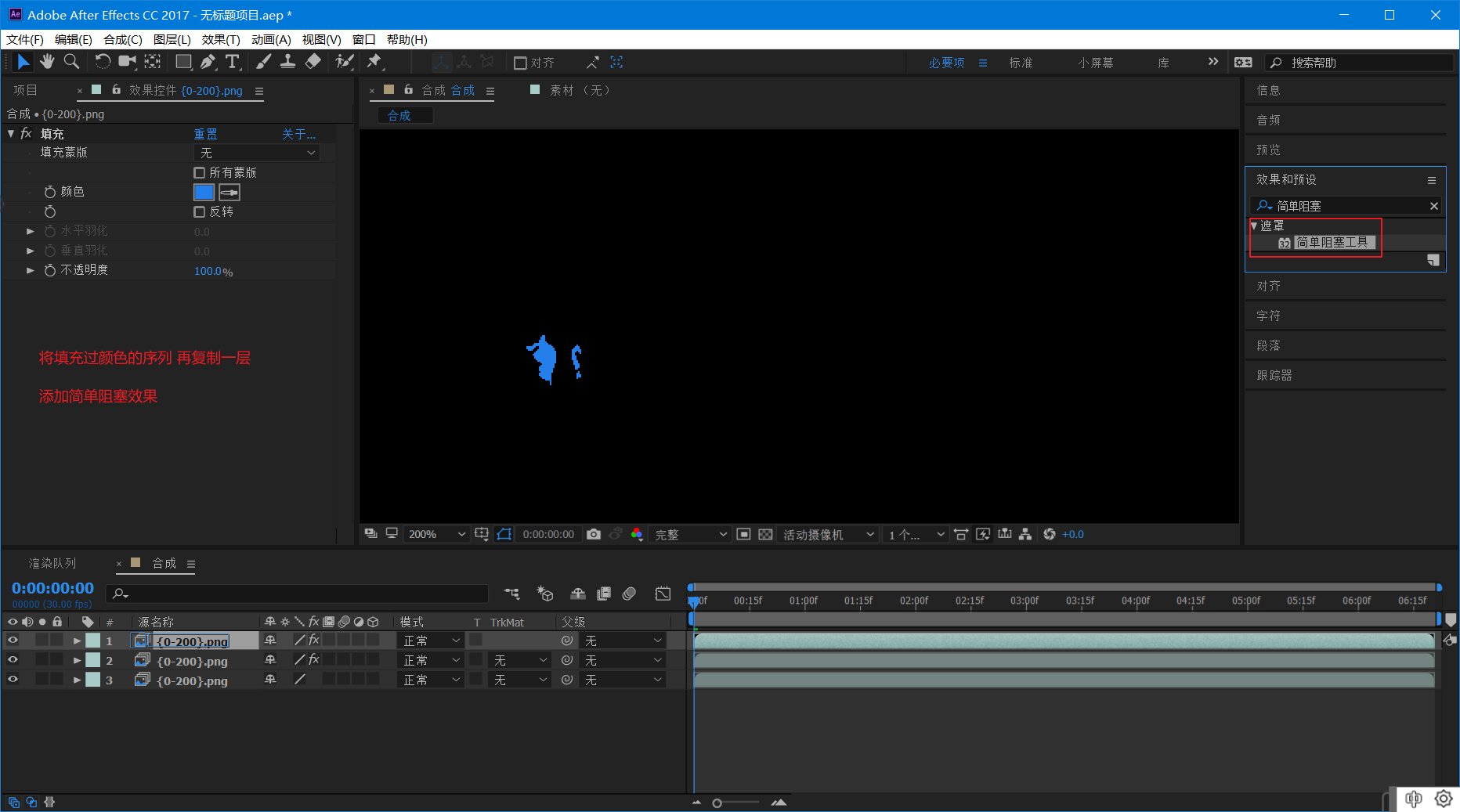The width and height of the screenshot is (1460, 812).
Task: Enable the 反转 checkbox
Action: coord(199,211)
